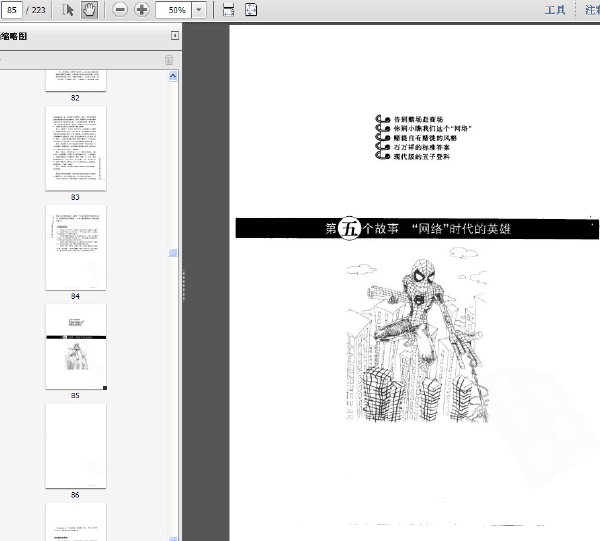The width and height of the screenshot is (600, 541).
Task: Select the thumbnail below page 86
Action: 76,522
